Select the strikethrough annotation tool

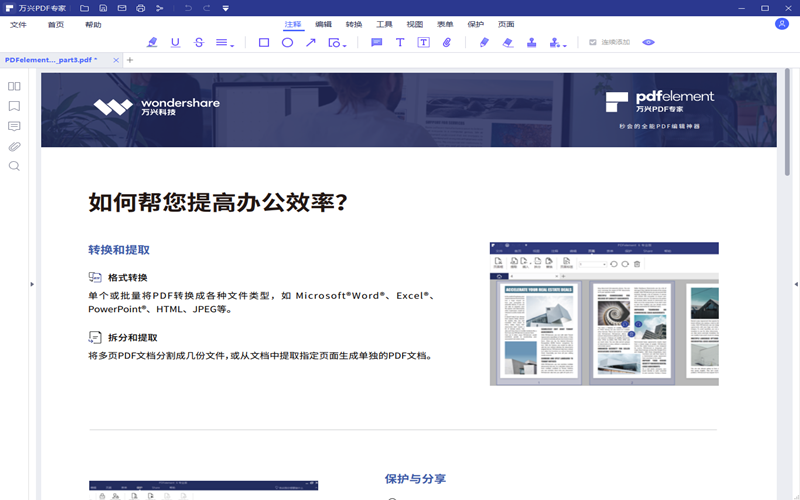click(x=199, y=43)
